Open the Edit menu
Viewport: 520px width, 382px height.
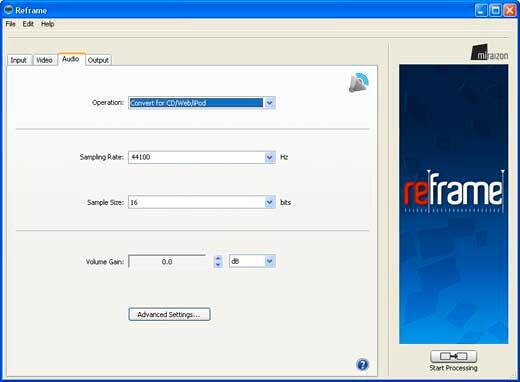28,24
